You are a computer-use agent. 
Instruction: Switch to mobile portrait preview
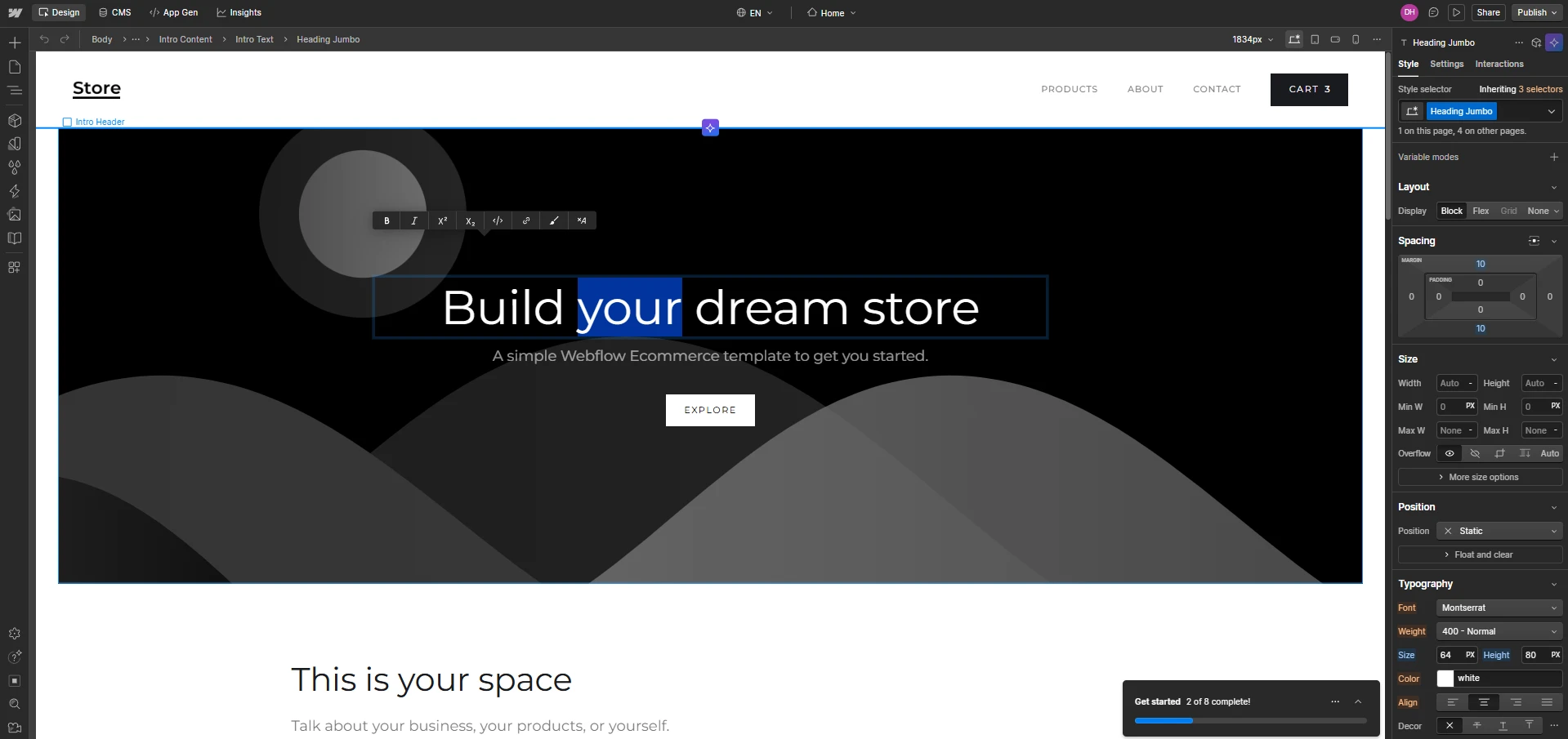(x=1356, y=39)
